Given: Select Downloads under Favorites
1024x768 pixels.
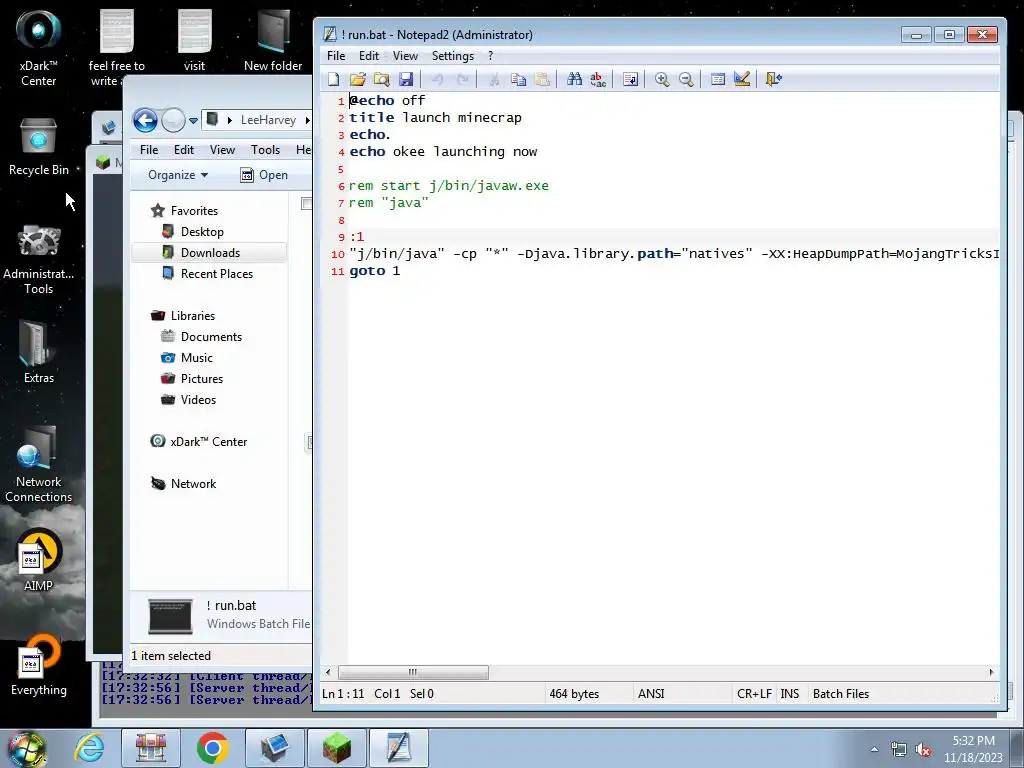Looking at the screenshot, I should (x=209, y=253).
